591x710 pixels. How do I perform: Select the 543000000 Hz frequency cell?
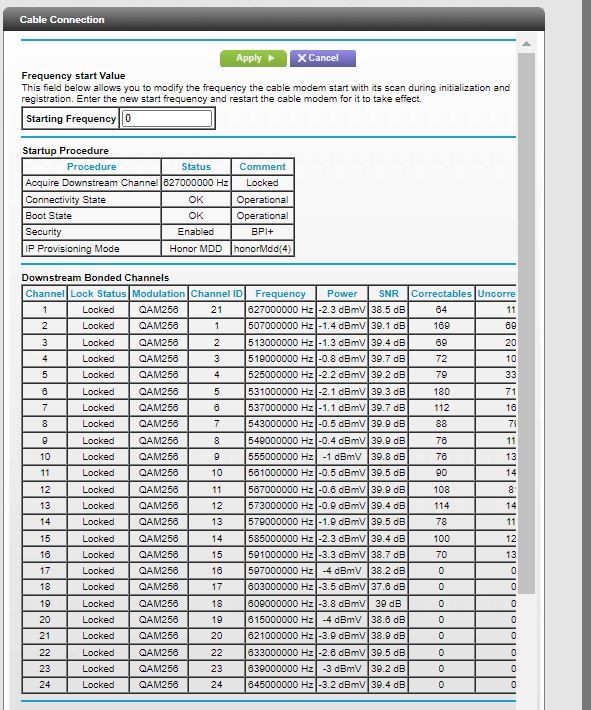click(281, 424)
